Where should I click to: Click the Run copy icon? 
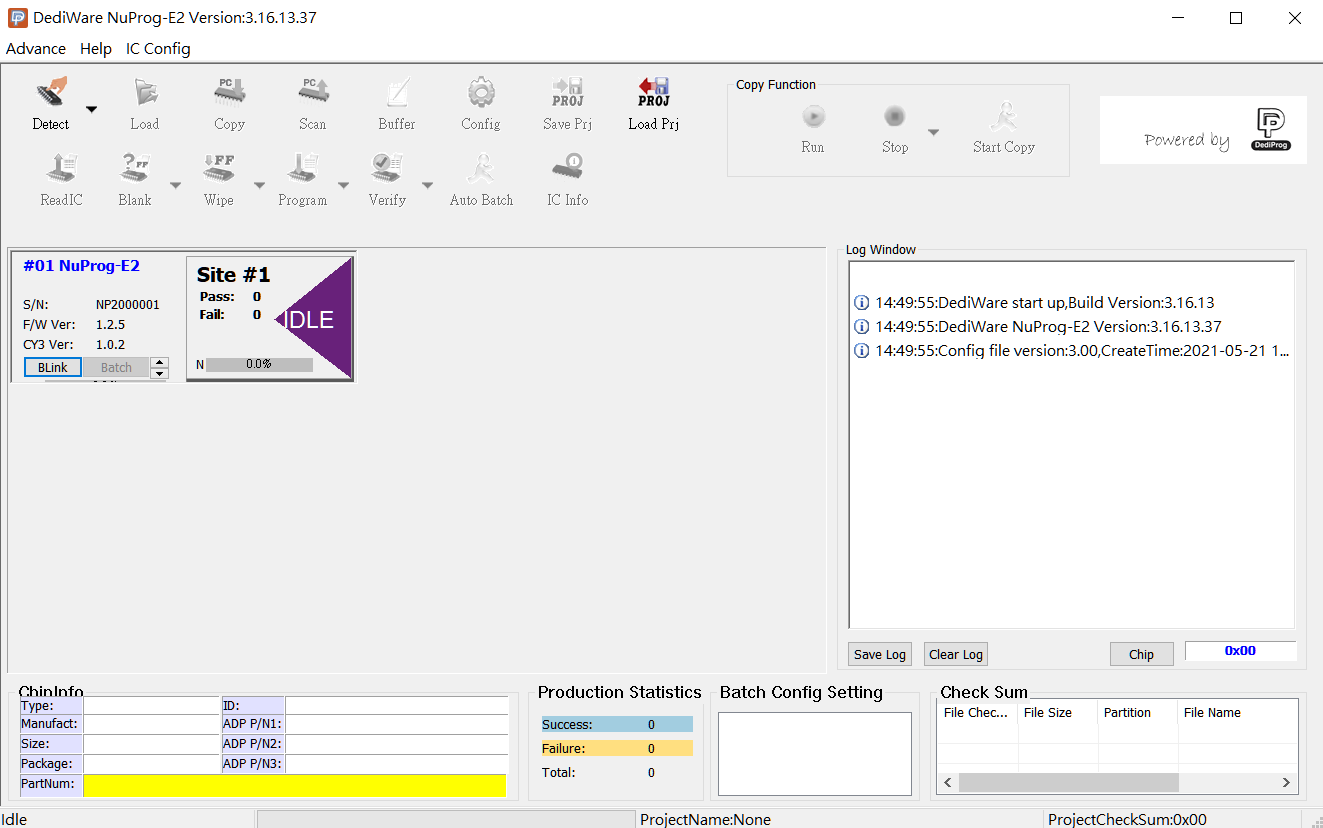coord(813,117)
